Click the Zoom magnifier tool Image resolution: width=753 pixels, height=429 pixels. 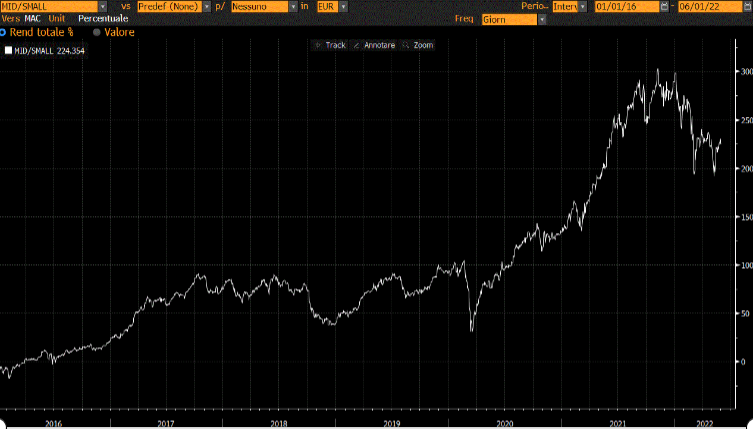point(419,45)
